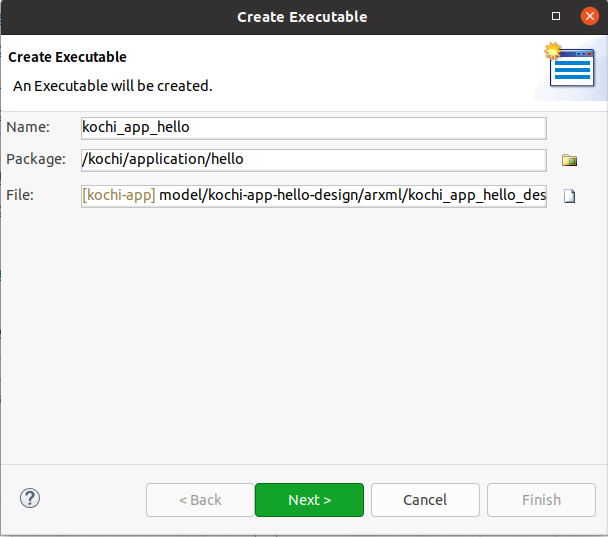Open help with the question mark icon
Image resolution: width=608 pixels, height=537 pixels.
30,498
